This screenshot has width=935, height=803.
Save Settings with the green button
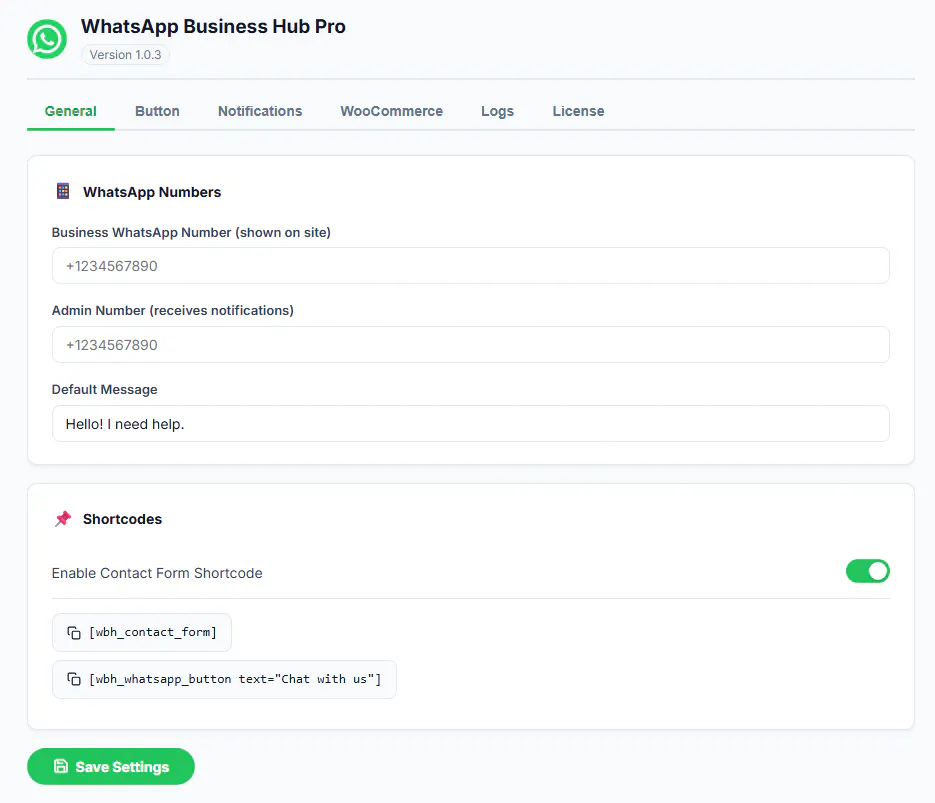coord(111,767)
